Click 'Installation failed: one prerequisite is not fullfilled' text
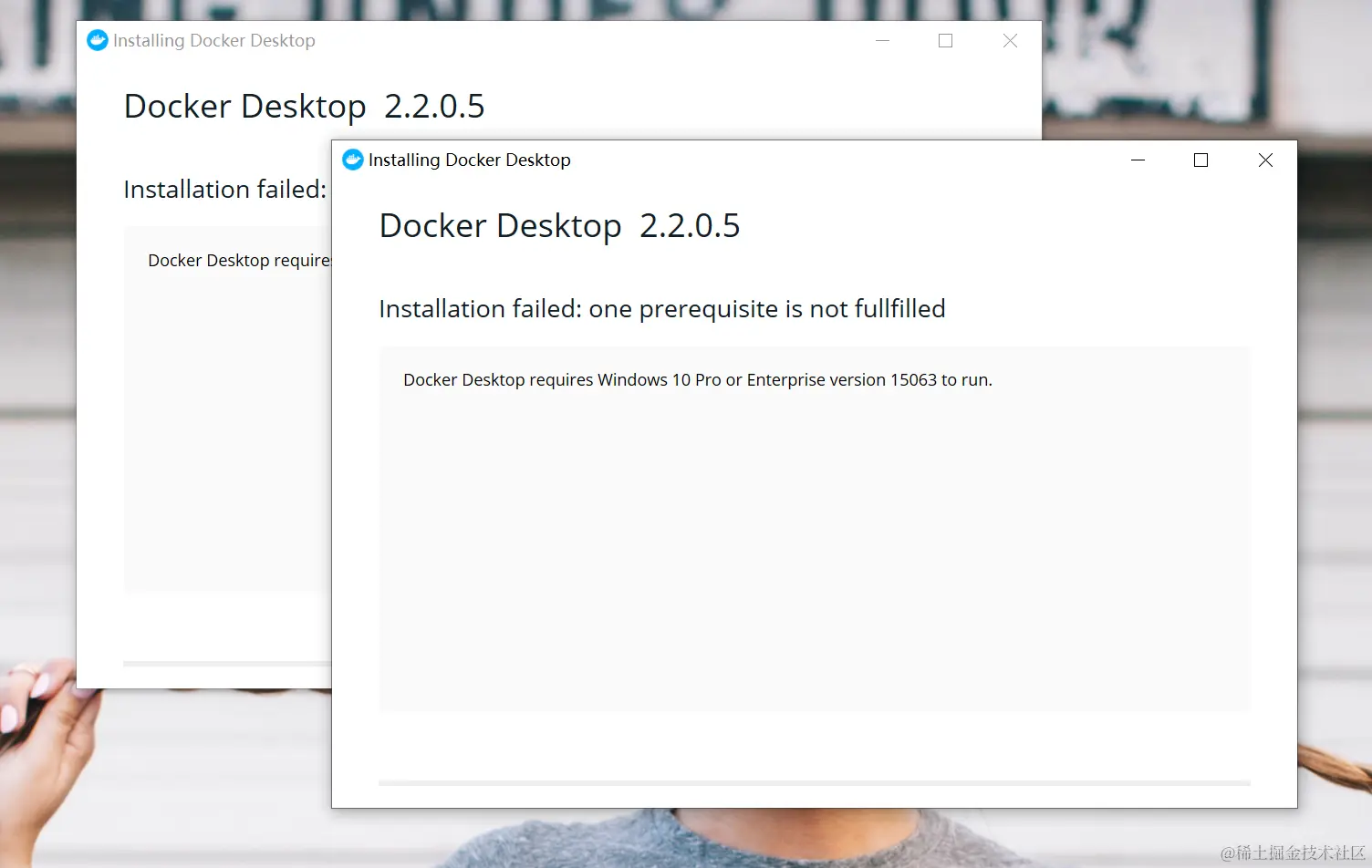 [662, 309]
